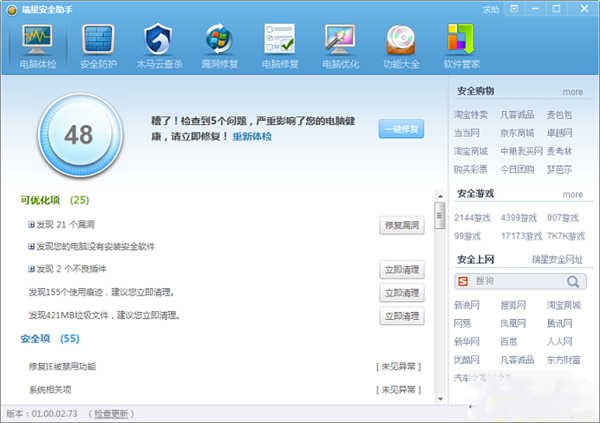Click the 重新体检 re-check link
The width and height of the screenshot is (600, 423).
pyautogui.click(x=252, y=136)
